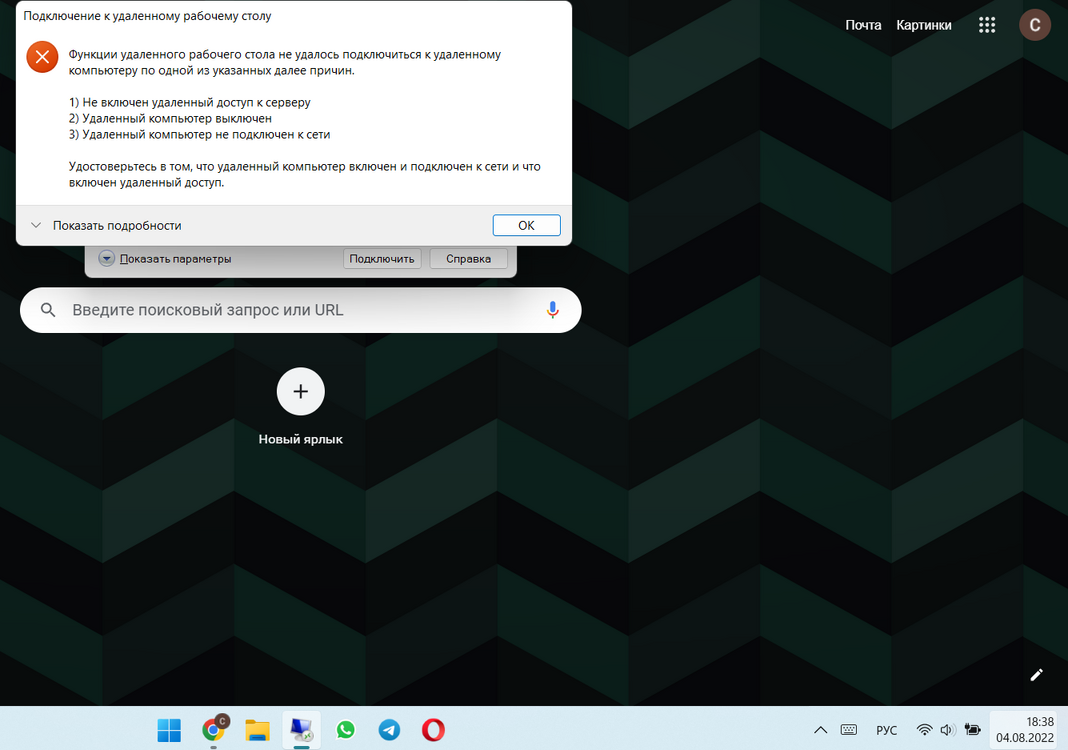Add a new shortcut with the plus icon
The width and height of the screenshot is (1068, 750).
[x=300, y=391]
